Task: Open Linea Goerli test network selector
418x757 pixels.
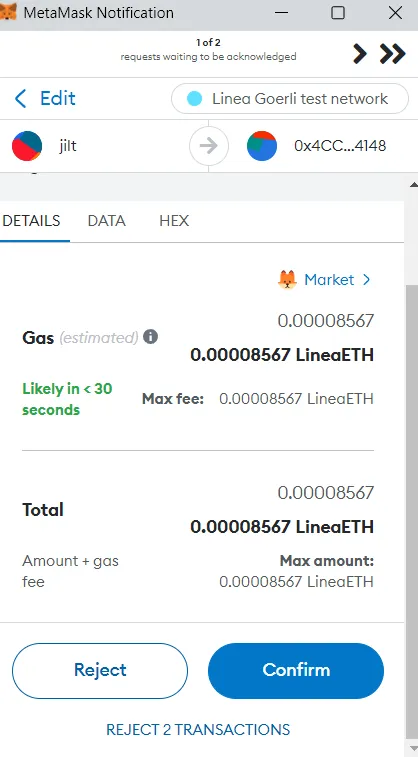Action: click(290, 99)
